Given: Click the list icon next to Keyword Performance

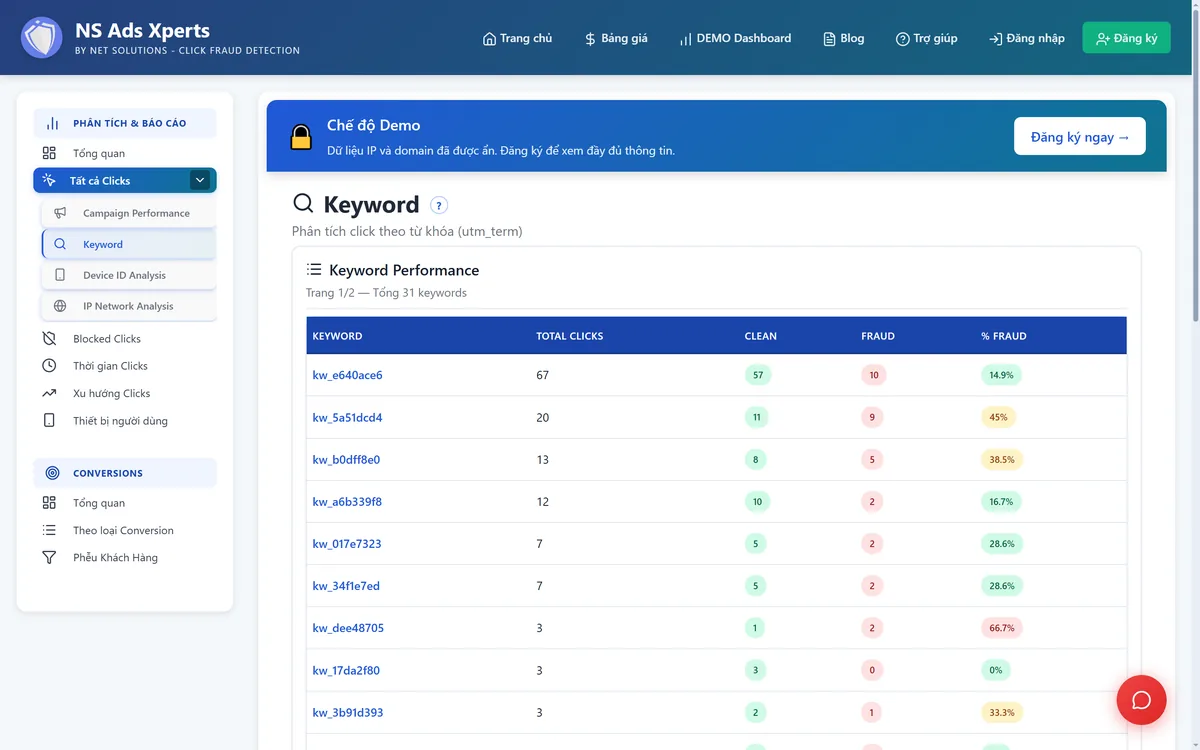Looking at the screenshot, I should [x=314, y=270].
